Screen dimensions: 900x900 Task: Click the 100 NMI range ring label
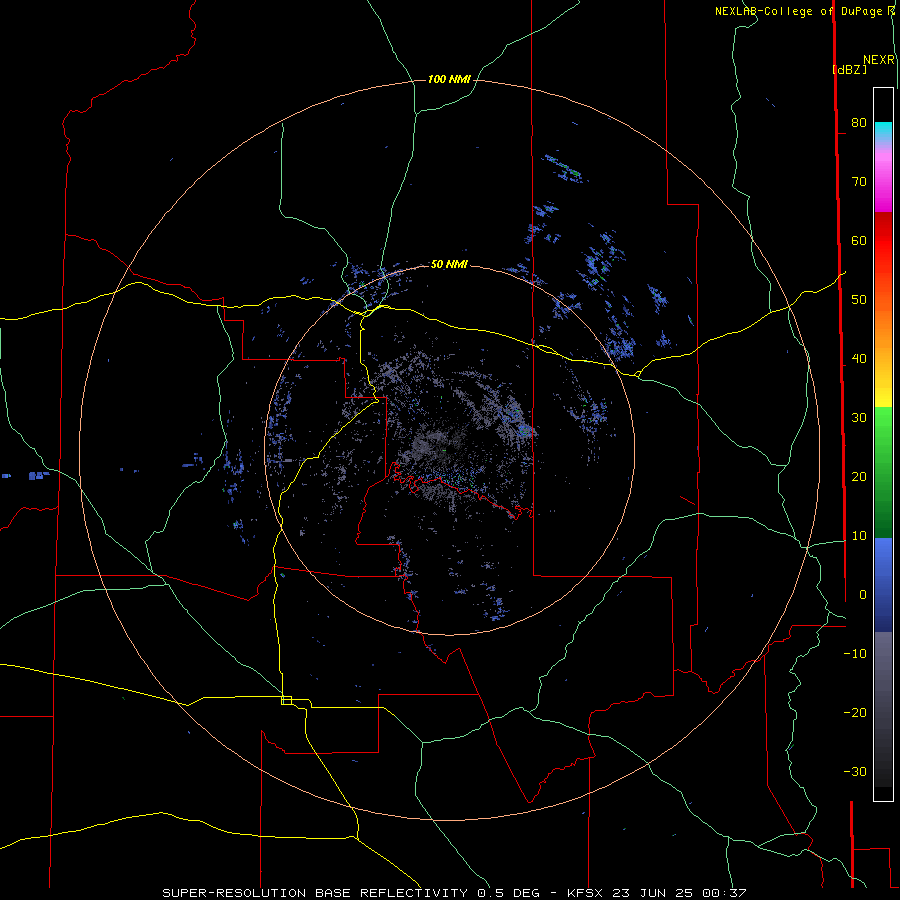pyautogui.click(x=449, y=79)
